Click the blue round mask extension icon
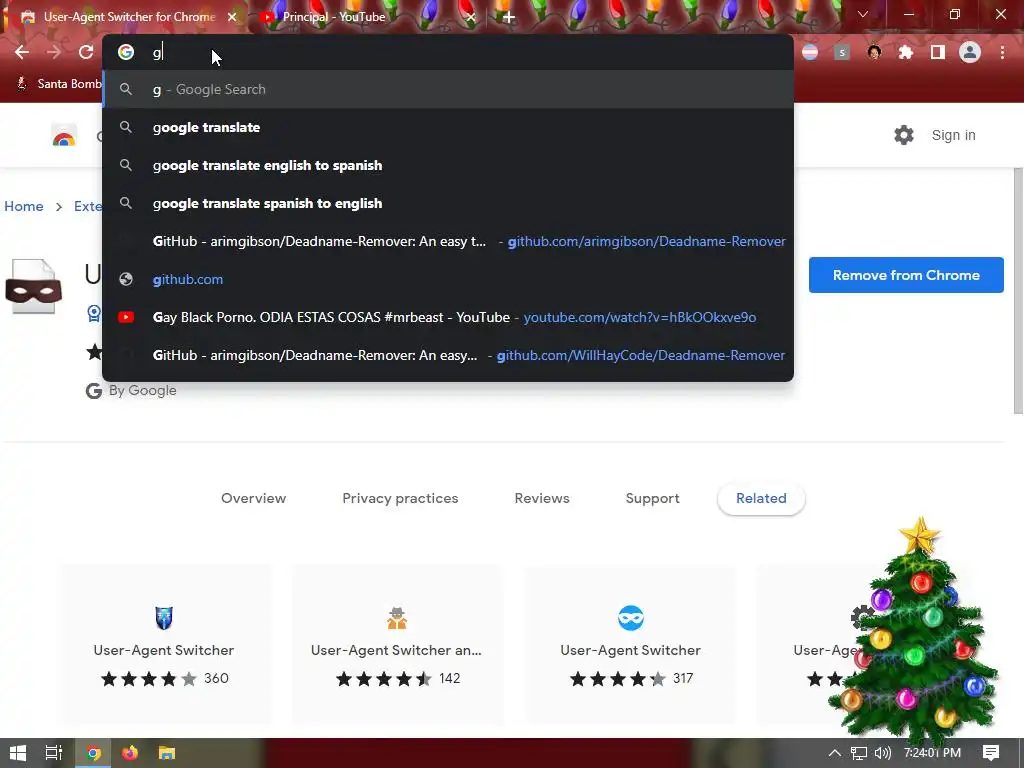The width and height of the screenshot is (1024, 768). tap(631, 618)
